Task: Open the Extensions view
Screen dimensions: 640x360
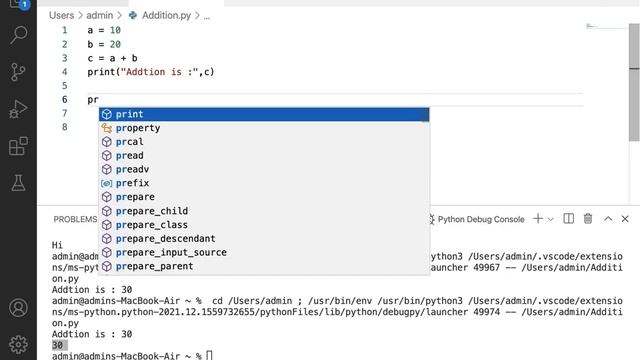Action: [x=18, y=146]
